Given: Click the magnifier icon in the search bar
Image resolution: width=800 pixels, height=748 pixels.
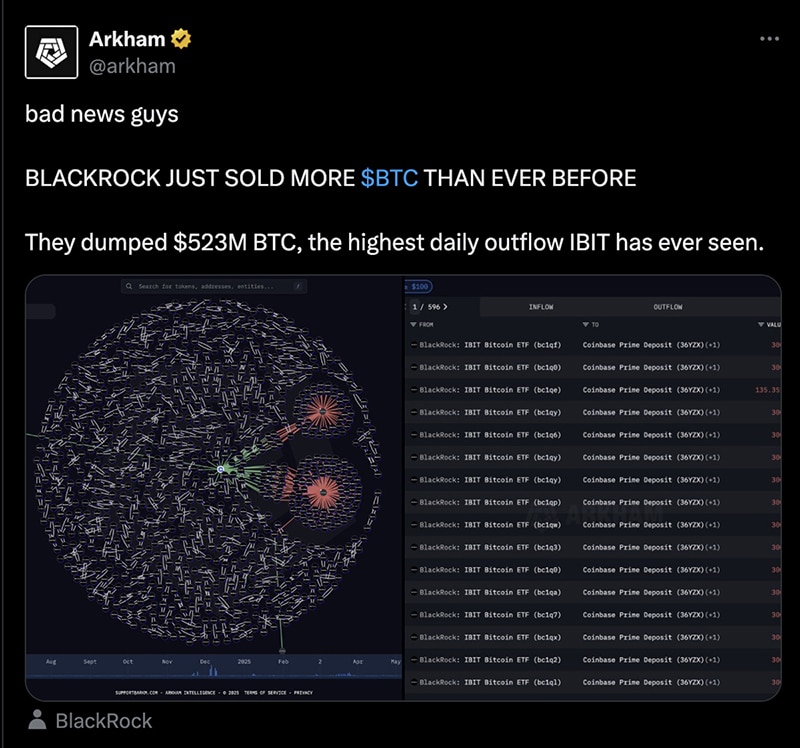Looking at the screenshot, I should (128, 286).
